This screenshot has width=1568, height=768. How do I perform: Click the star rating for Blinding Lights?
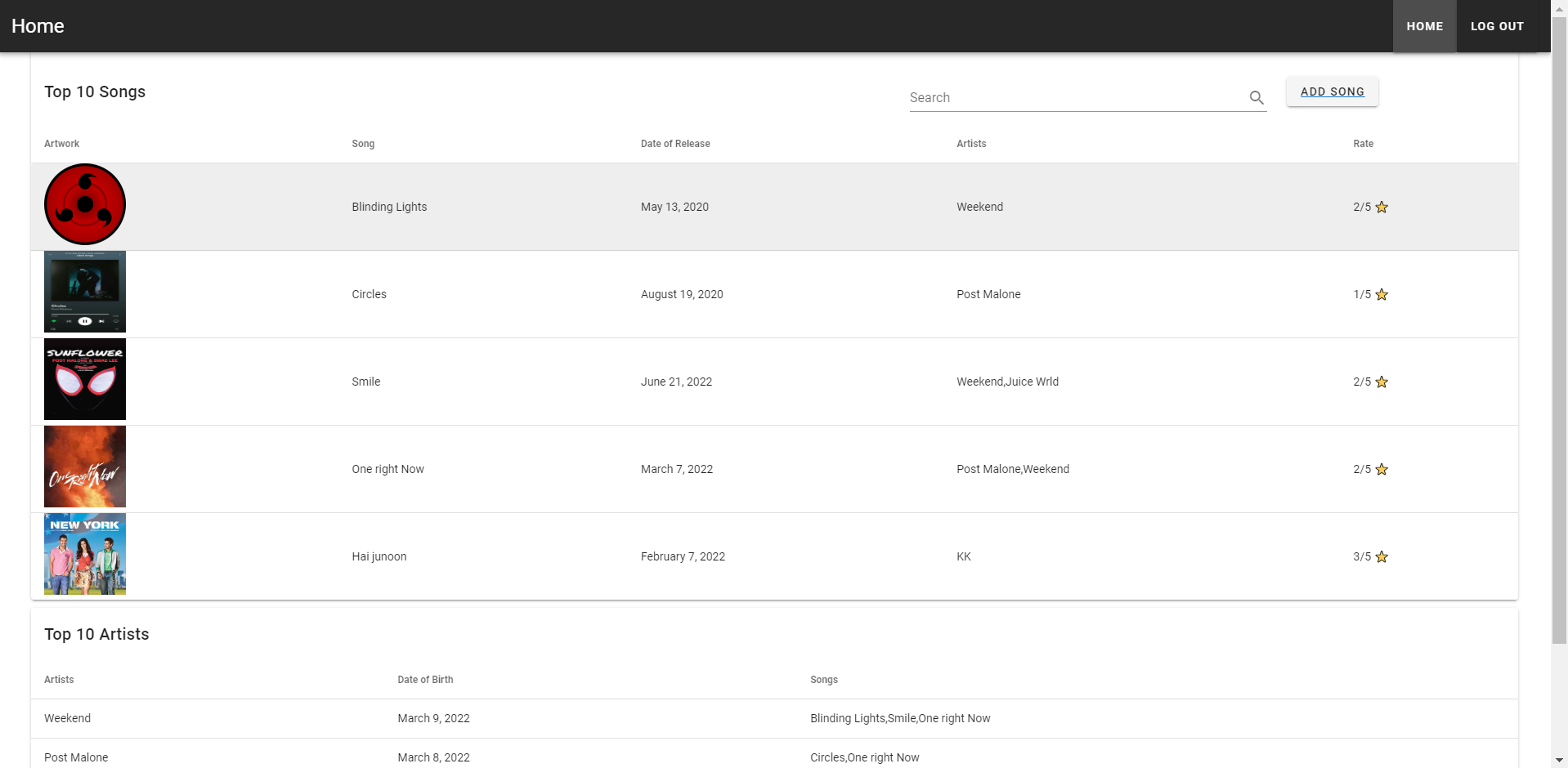tap(1382, 207)
